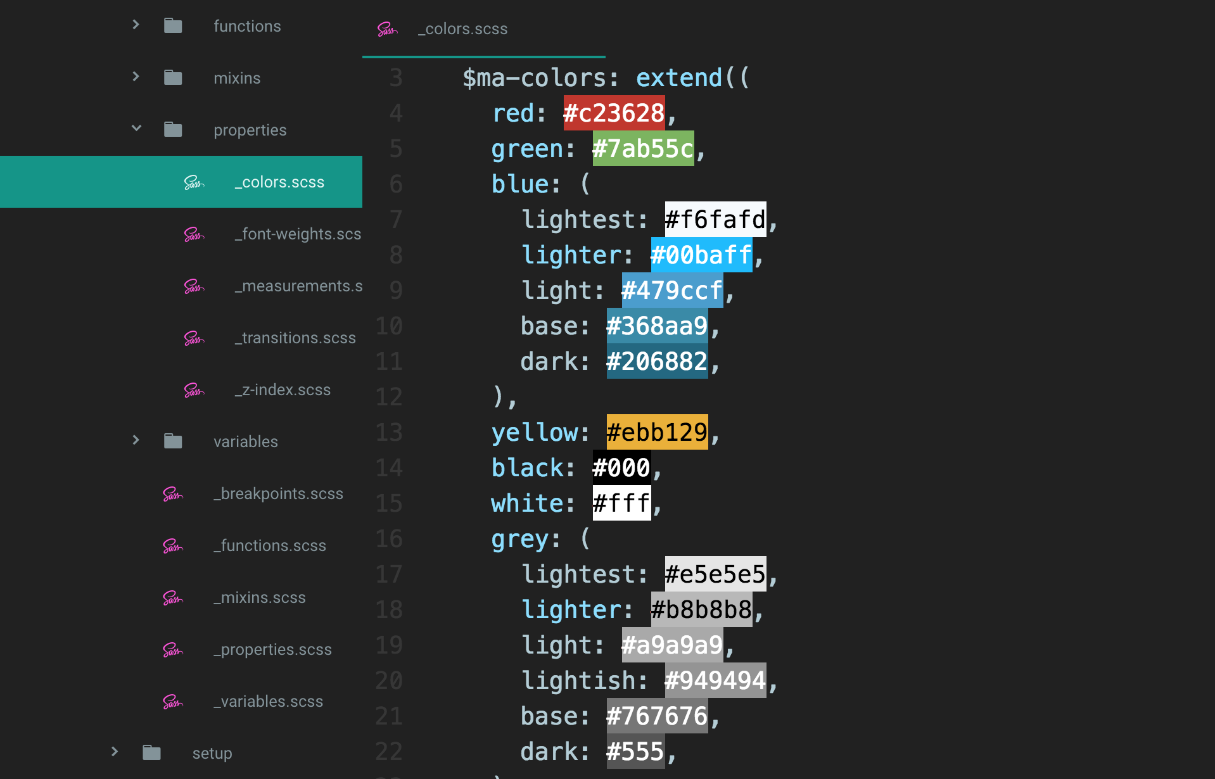Collapse the properties folder

136,128
